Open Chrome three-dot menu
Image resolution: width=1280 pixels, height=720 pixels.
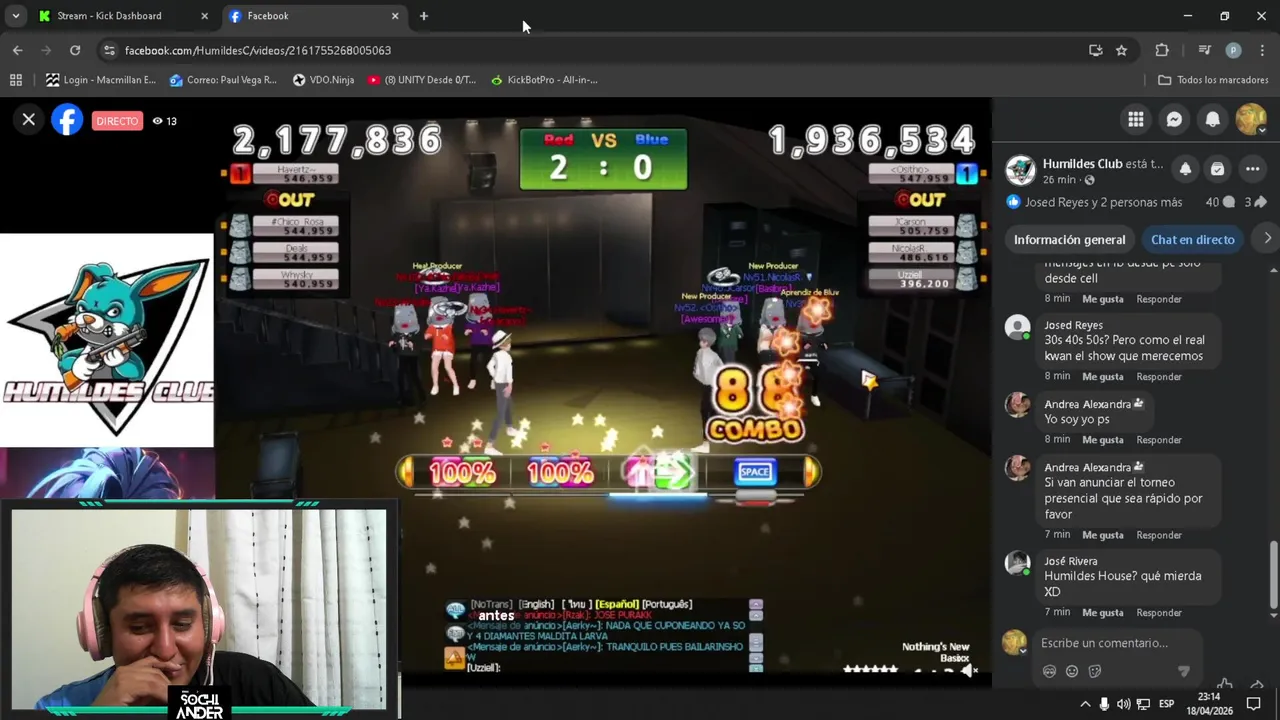[x=1262, y=50]
